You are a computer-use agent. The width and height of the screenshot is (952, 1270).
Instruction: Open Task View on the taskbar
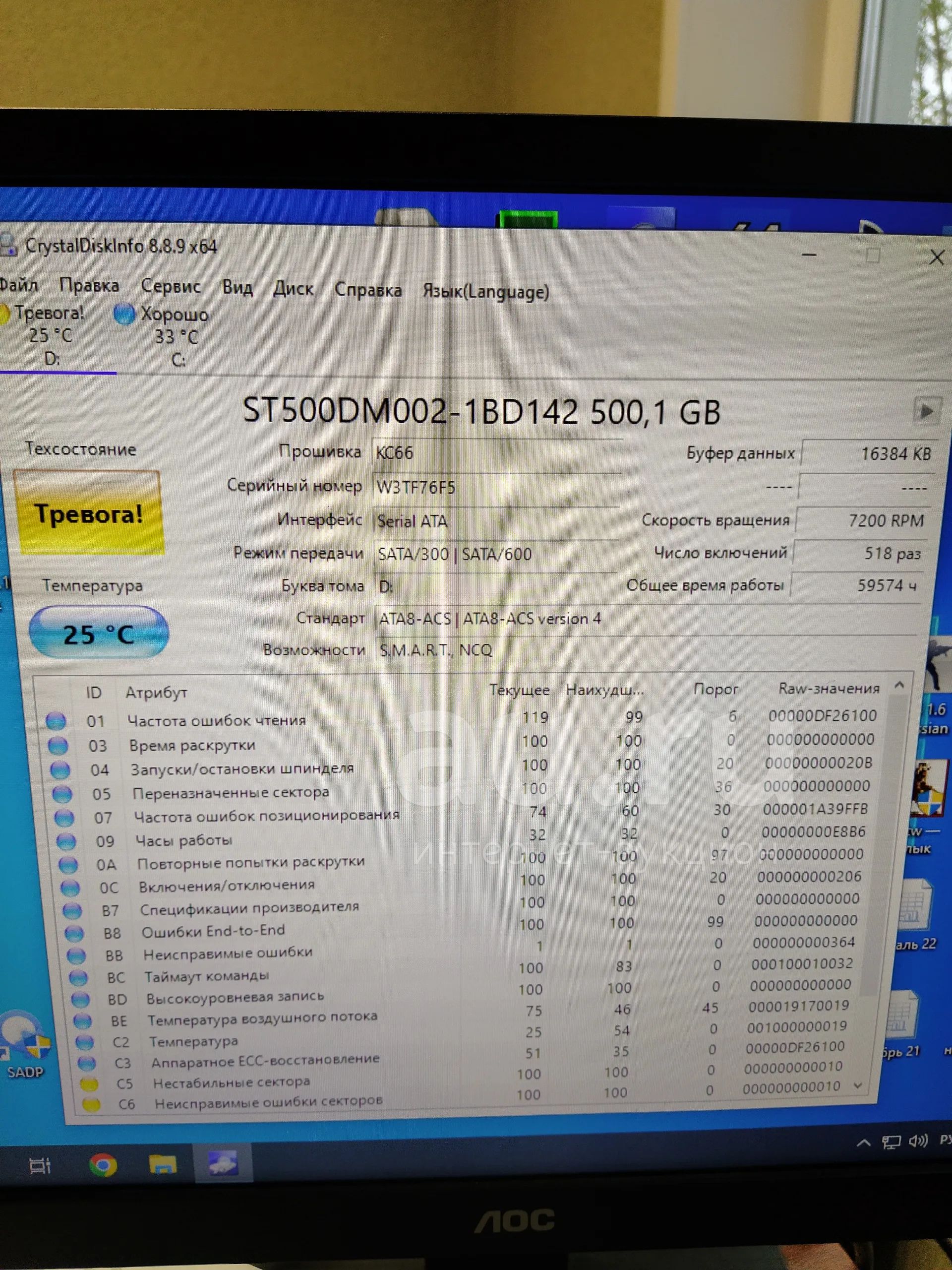[x=40, y=1166]
